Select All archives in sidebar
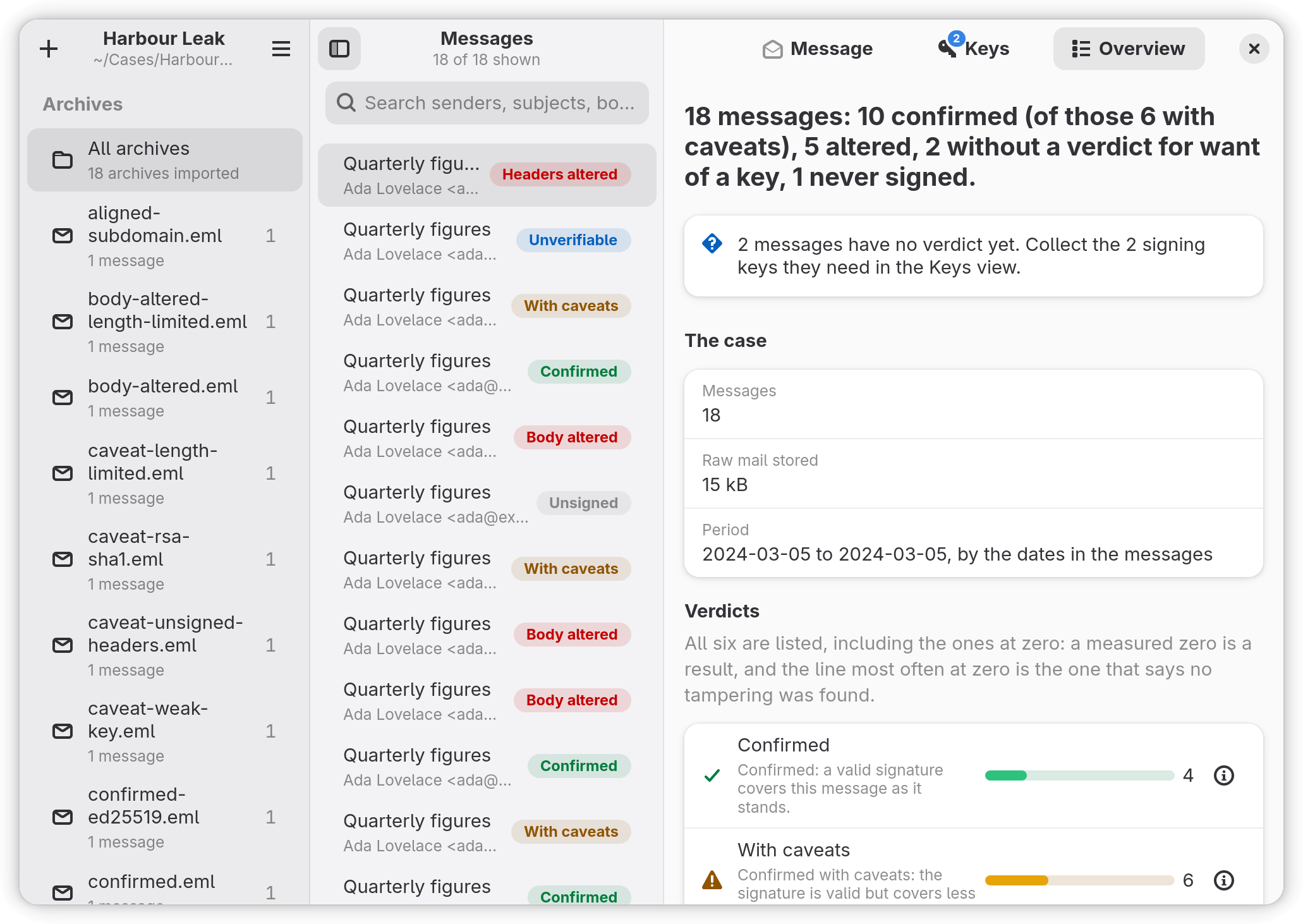 (165, 160)
